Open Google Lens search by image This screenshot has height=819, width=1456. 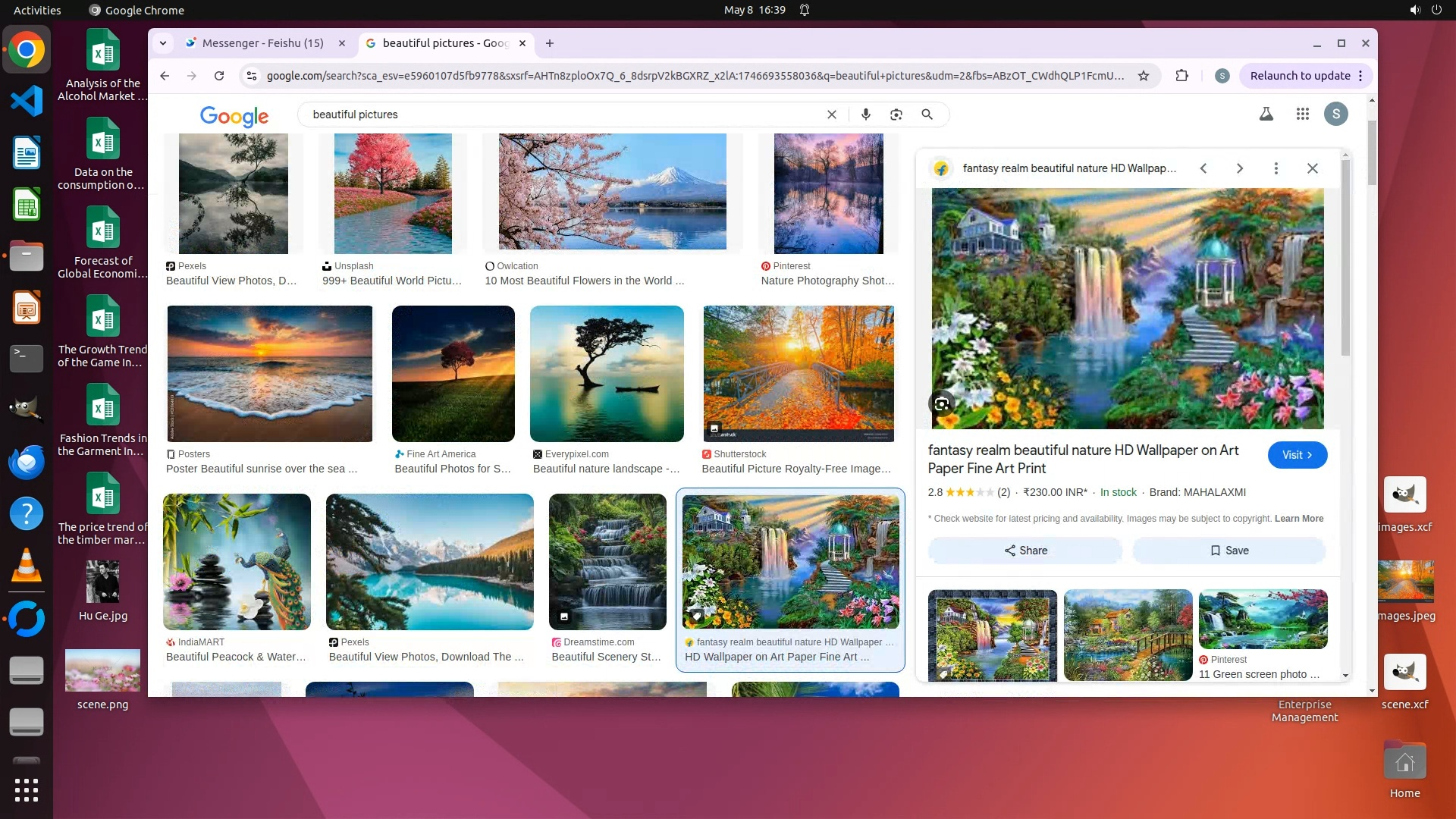click(x=896, y=115)
